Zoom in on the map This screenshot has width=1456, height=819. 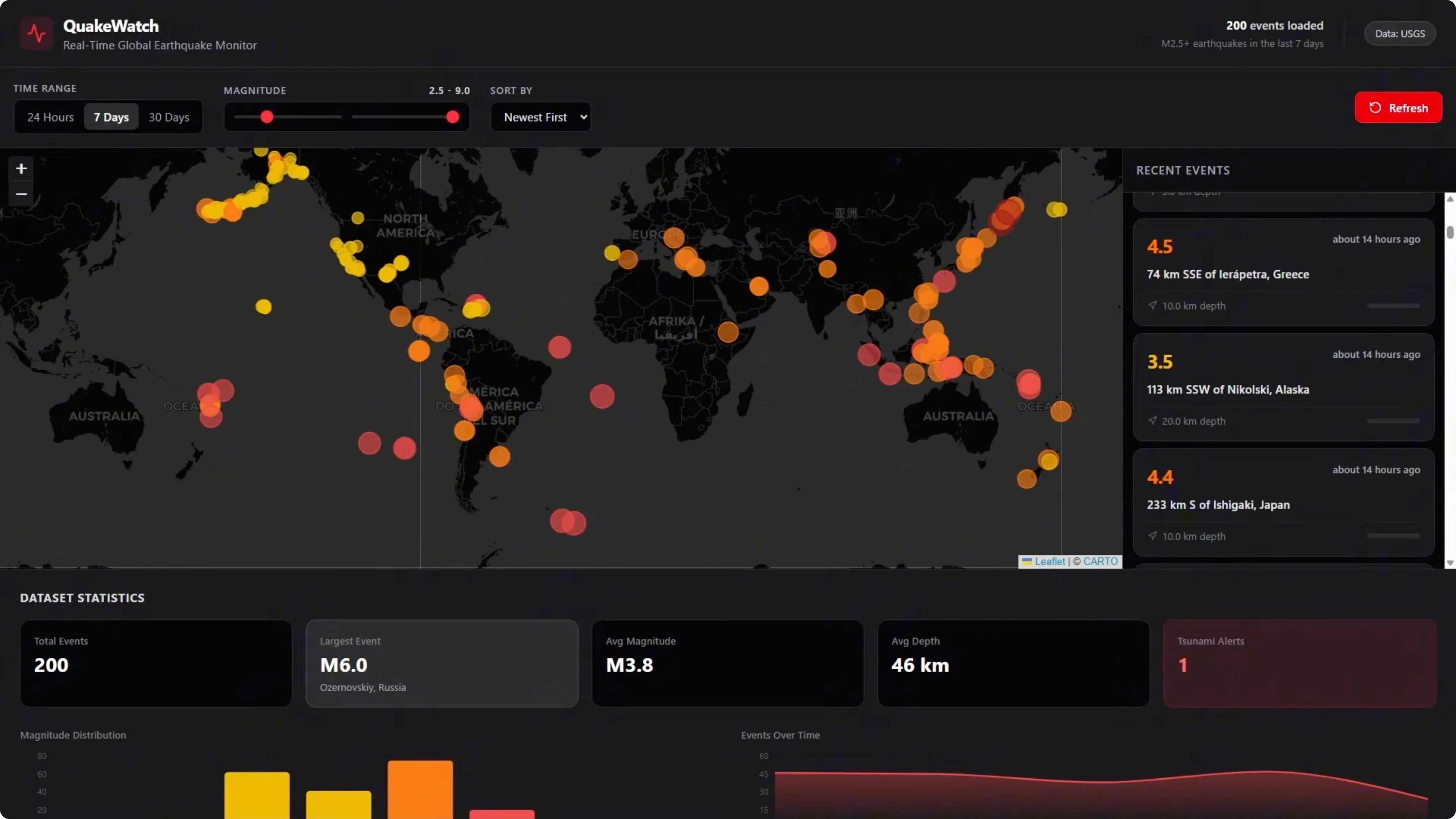[21, 169]
